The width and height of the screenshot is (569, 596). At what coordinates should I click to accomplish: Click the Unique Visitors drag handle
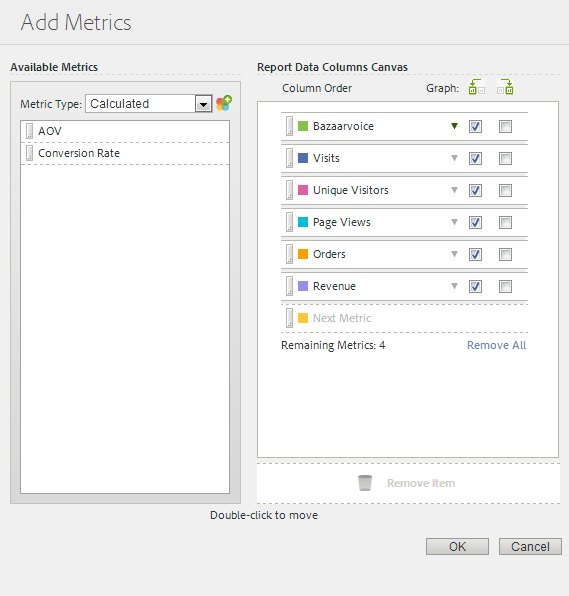pyautogui.click(x=290, y=190)
